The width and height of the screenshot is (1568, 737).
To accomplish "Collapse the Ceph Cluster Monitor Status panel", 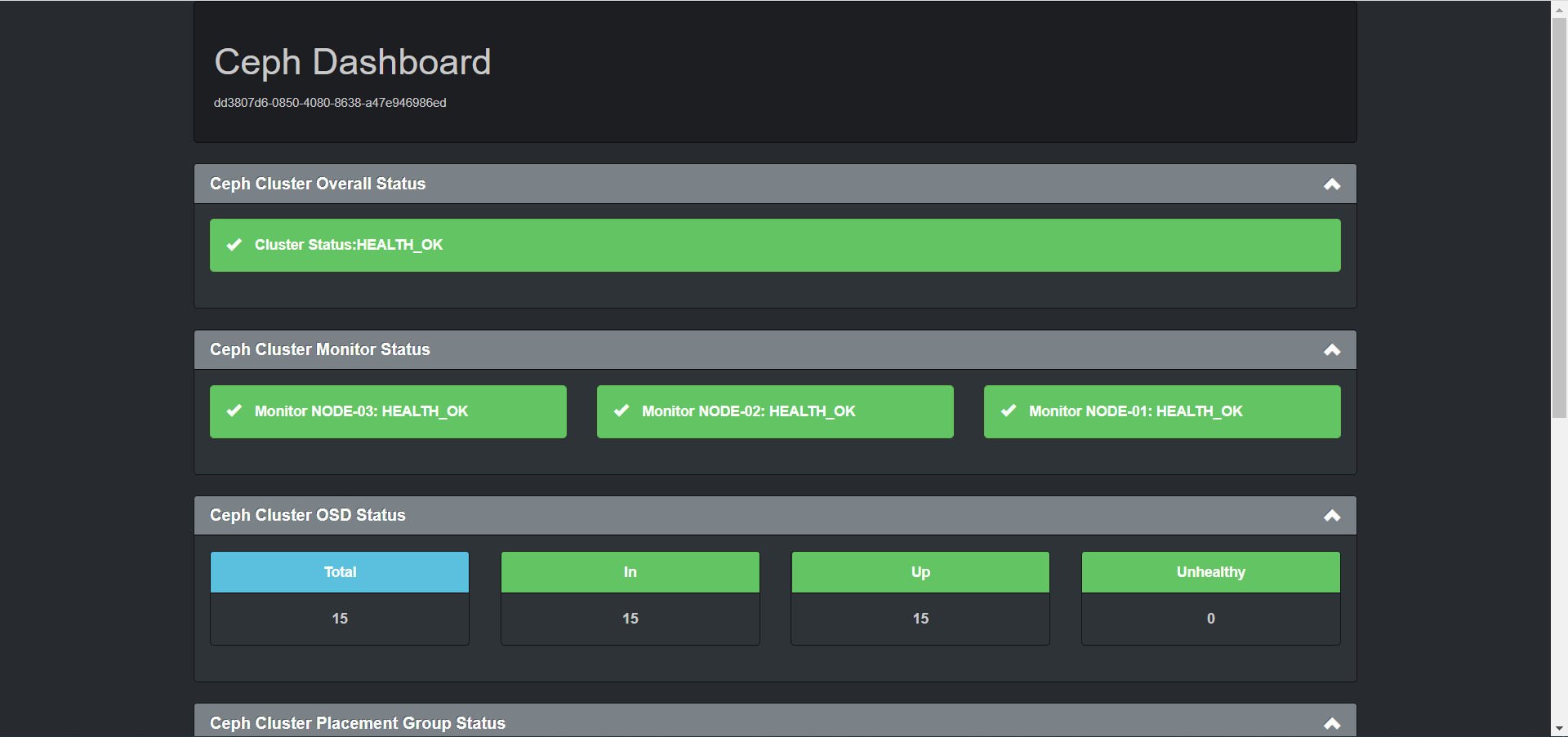I will coord(1332,350).
